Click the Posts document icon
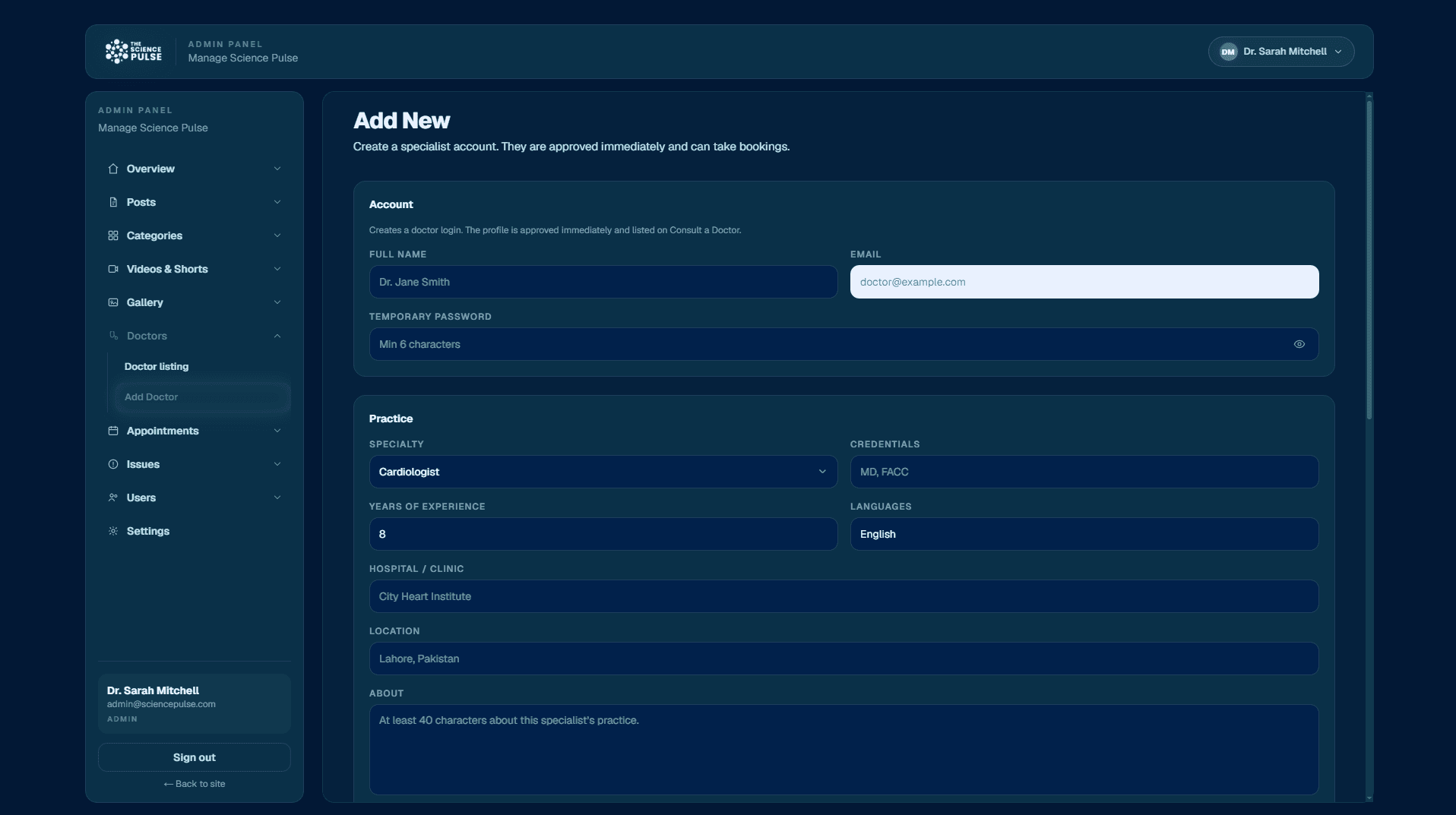Screen dimensions: 1456x815 point(113,202)
